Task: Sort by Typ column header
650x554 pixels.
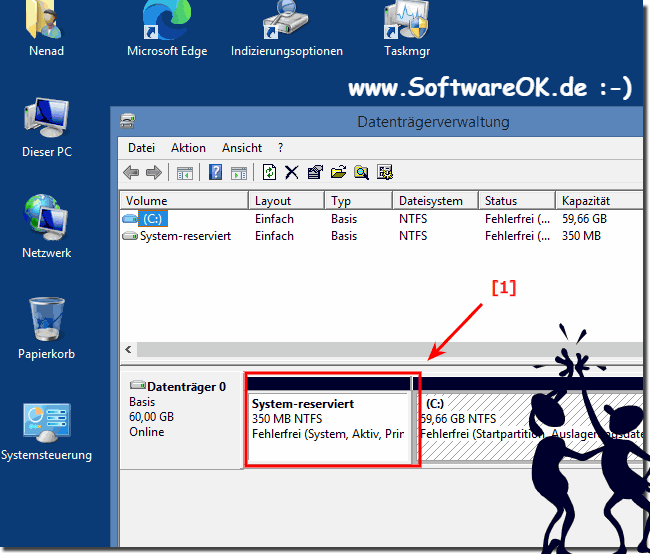Action: click(359, 201)
